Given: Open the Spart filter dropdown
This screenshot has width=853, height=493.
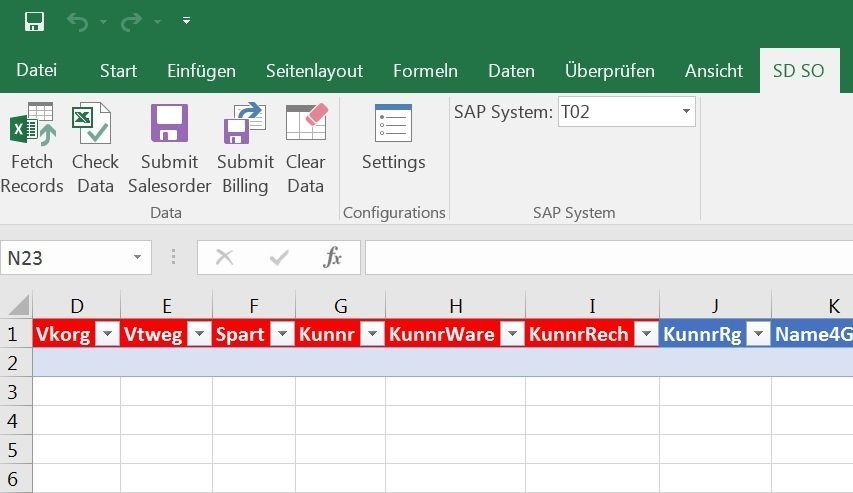Looking at the screenshot, I should click(283, 334).
